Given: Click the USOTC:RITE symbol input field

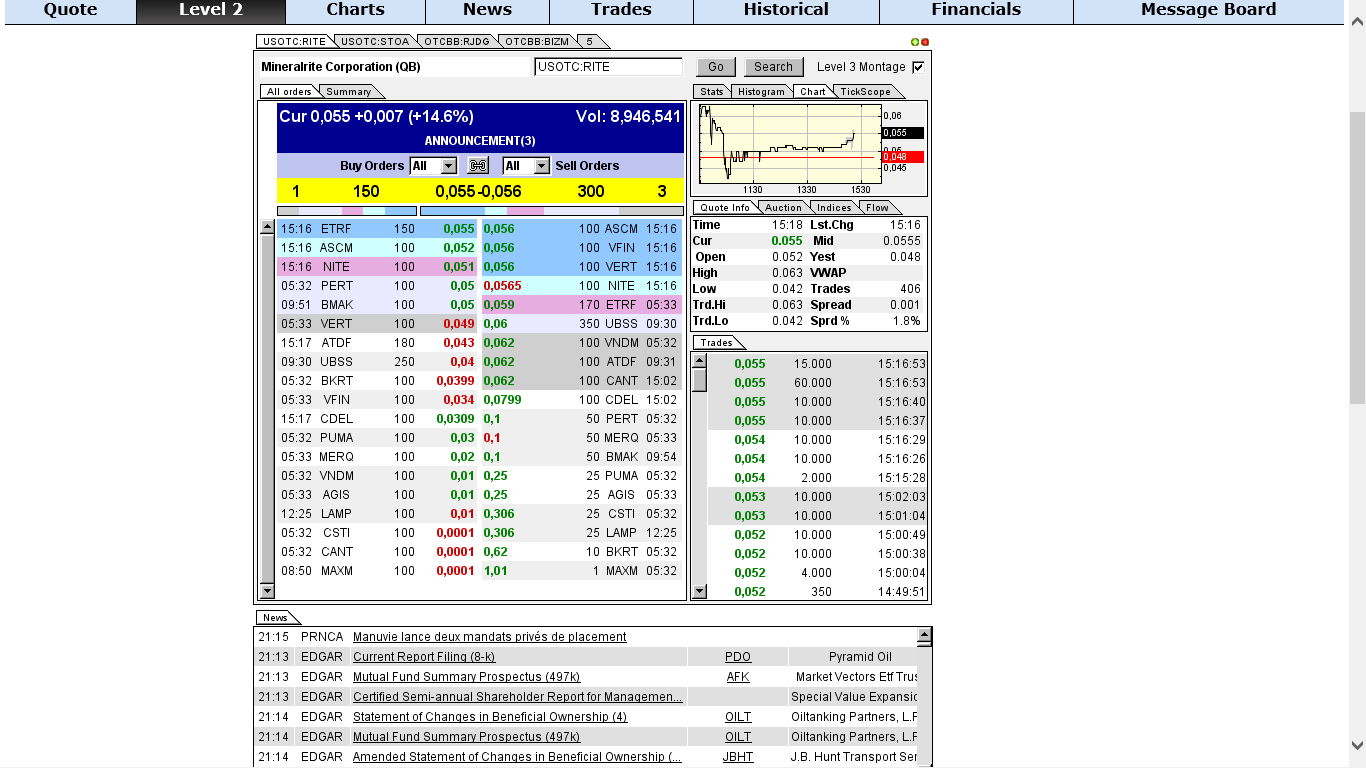Looking at the screenshot, I should pos(610,66).
